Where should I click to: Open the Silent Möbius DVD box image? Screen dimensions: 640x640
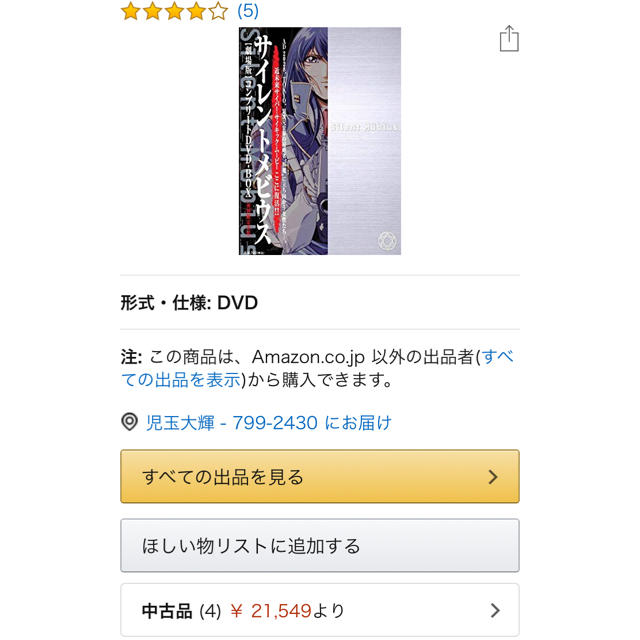click(320, 141)
